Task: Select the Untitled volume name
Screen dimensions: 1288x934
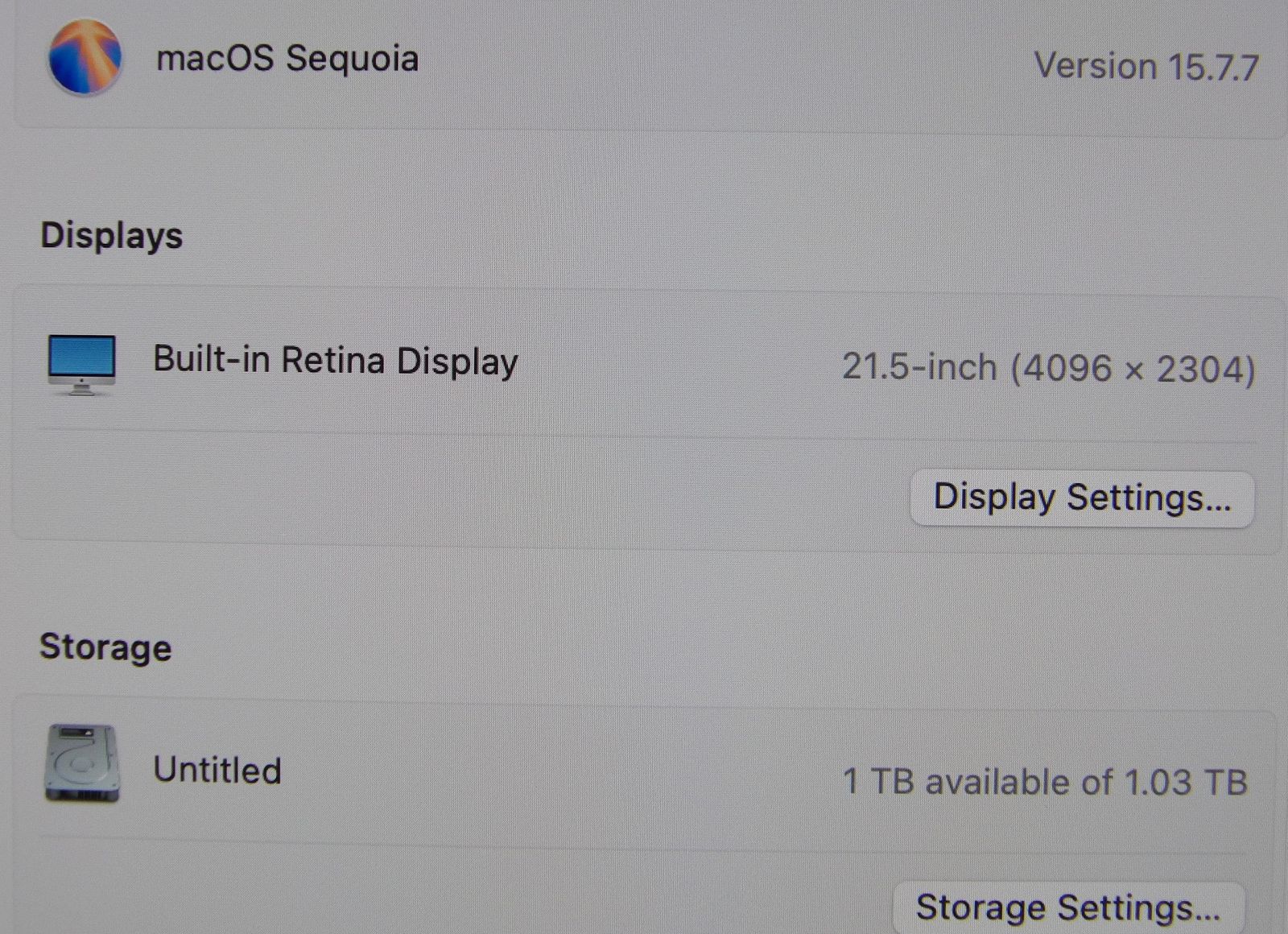Action: click(x=217, y=770)
